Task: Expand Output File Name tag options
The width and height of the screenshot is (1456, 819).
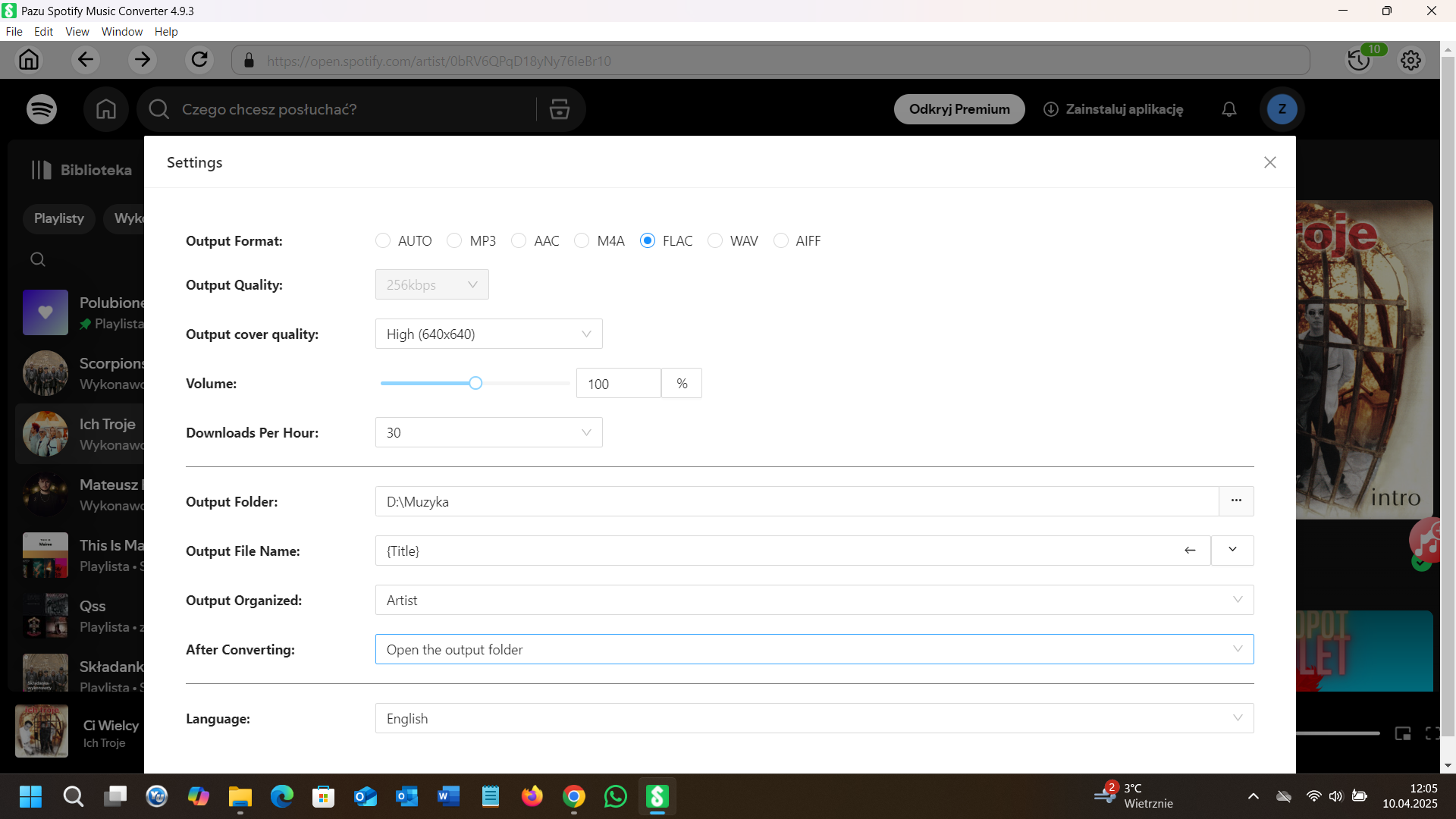Action: click(x=1232, y=551)
